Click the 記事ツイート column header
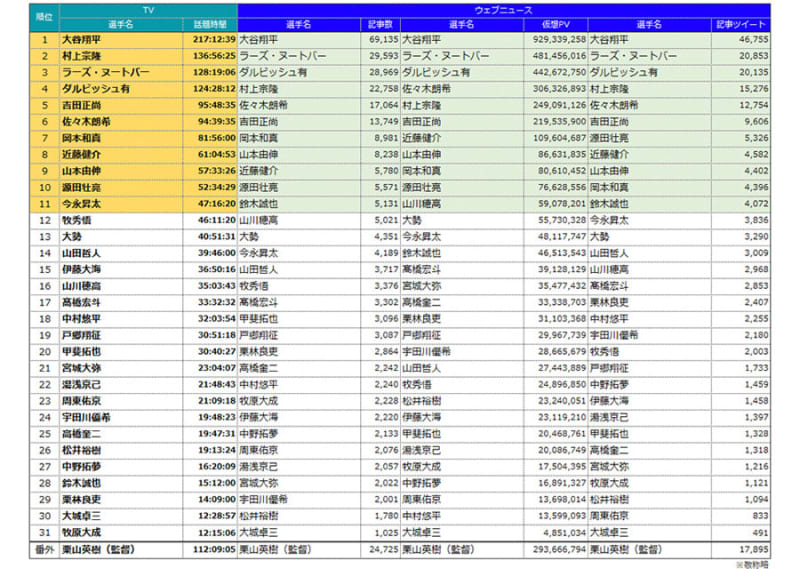This screenshot has width=800, height=569. tap(742, 23)
